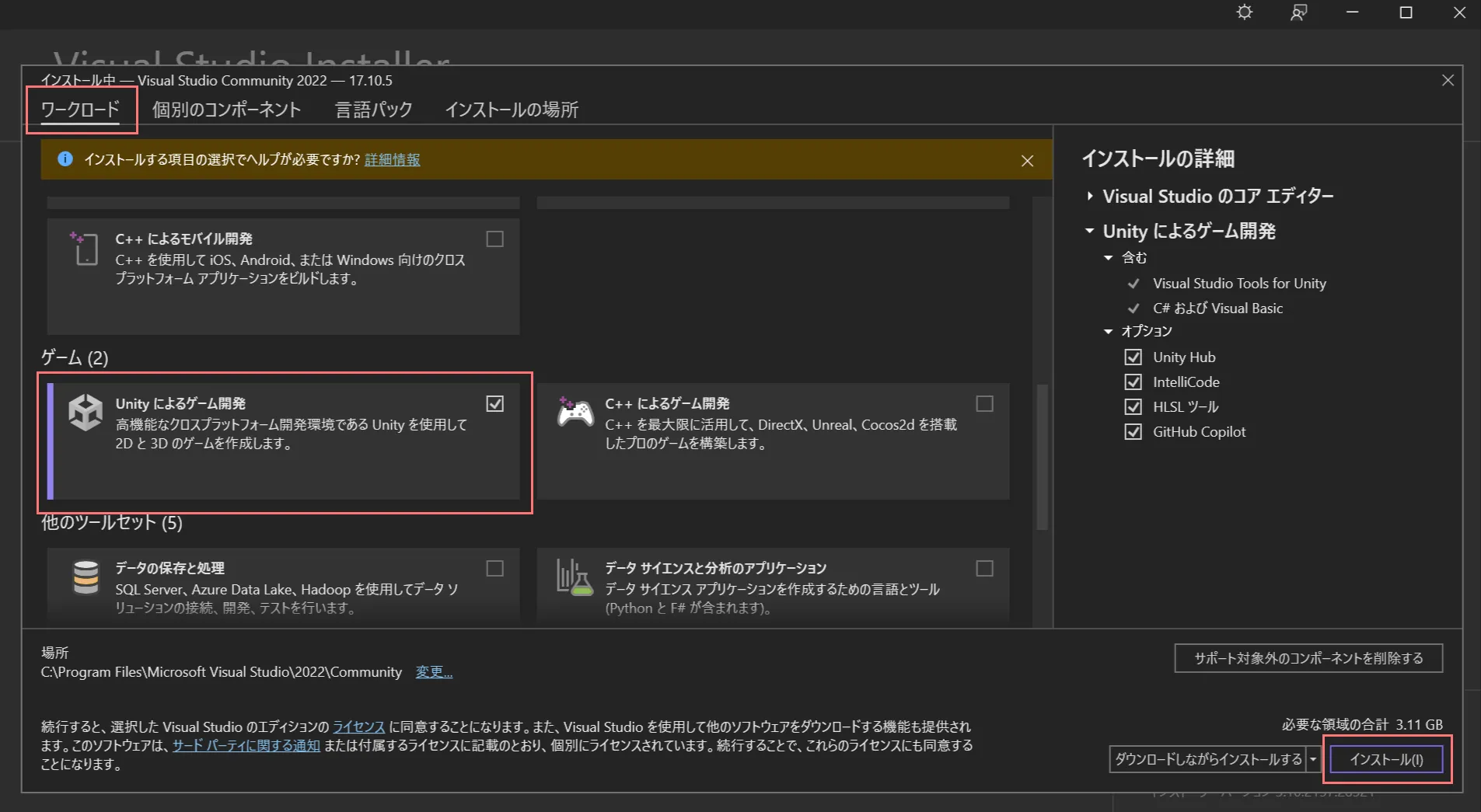Uncheck Unity game development workload
This screenshot has width=1481, height=812.
click(x=494, y=404)
